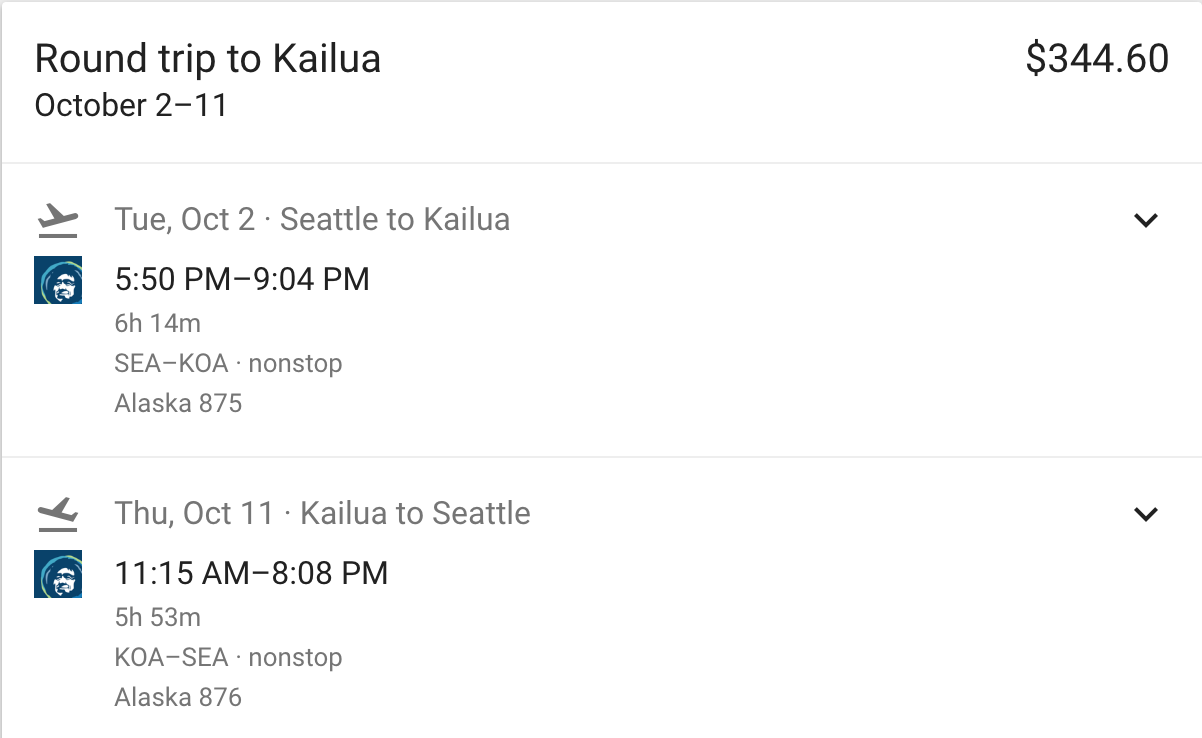Click the arrival landing plane icon
The height and width of the screenshot is (738, 1202).
[x=57, y=514]
